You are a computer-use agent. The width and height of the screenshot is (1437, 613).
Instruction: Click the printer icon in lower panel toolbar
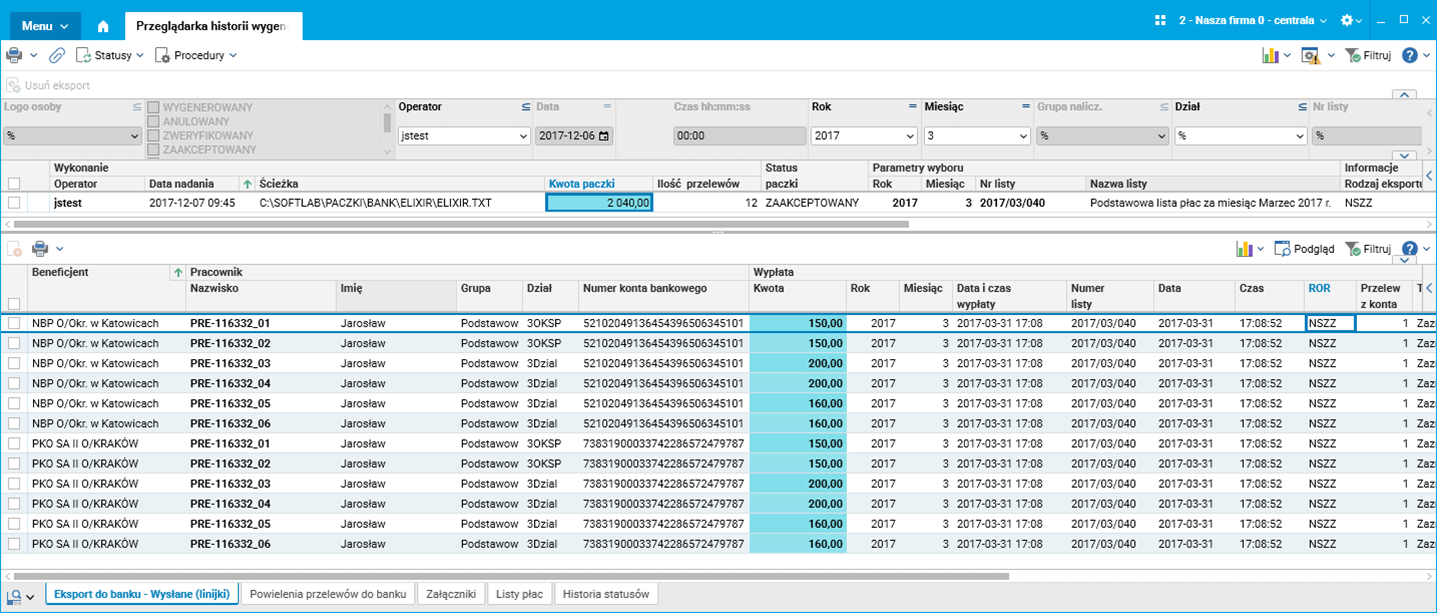(40, 248)
